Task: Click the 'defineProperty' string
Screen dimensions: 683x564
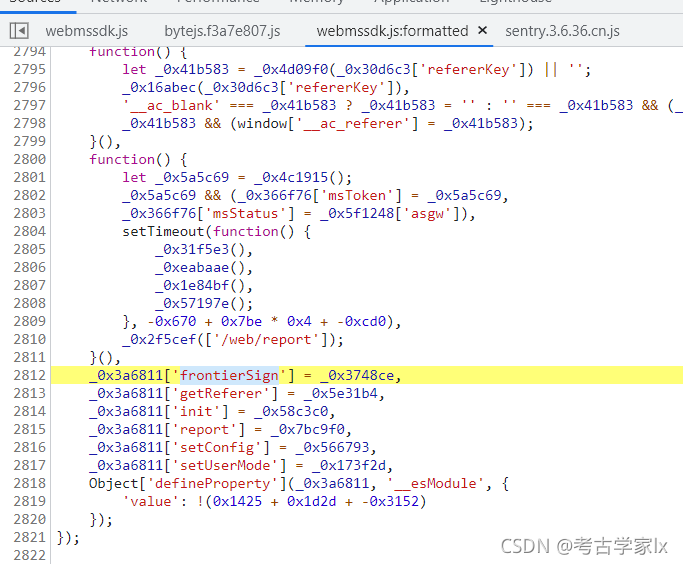Action: tap(213, 483)
